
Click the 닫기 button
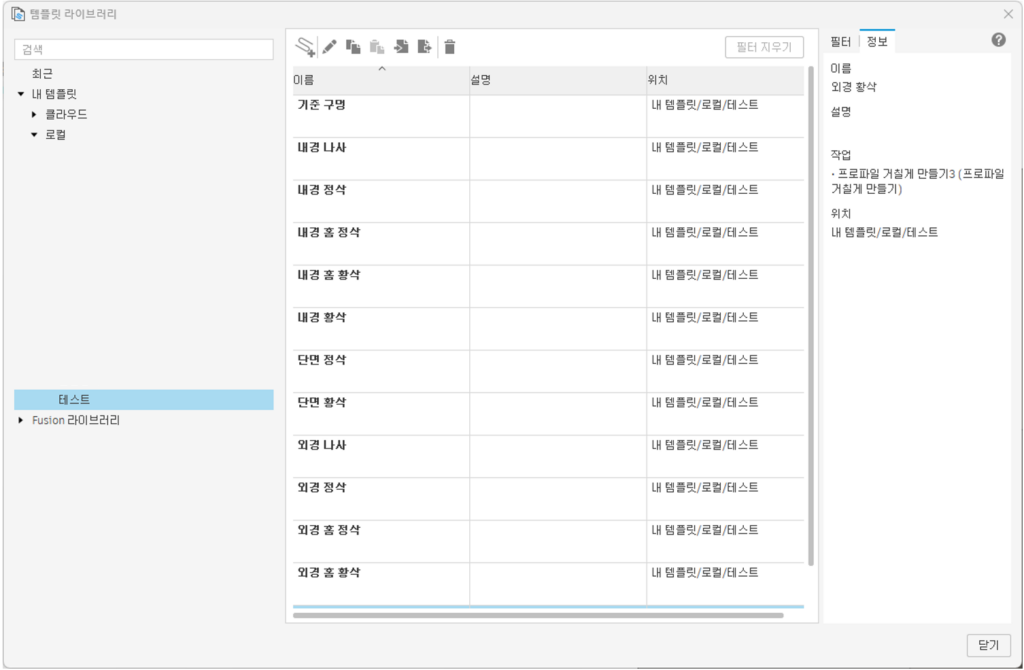coord(988,645)
